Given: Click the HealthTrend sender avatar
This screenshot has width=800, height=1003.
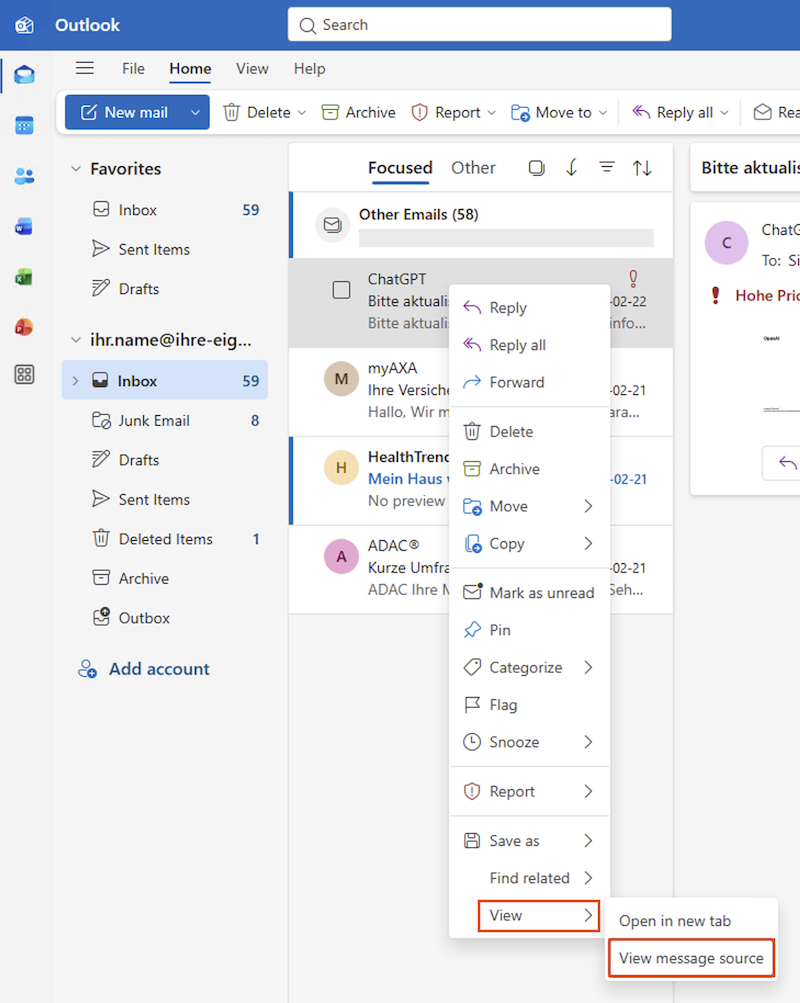Looking at the screenshot, I should pos(341,468).
